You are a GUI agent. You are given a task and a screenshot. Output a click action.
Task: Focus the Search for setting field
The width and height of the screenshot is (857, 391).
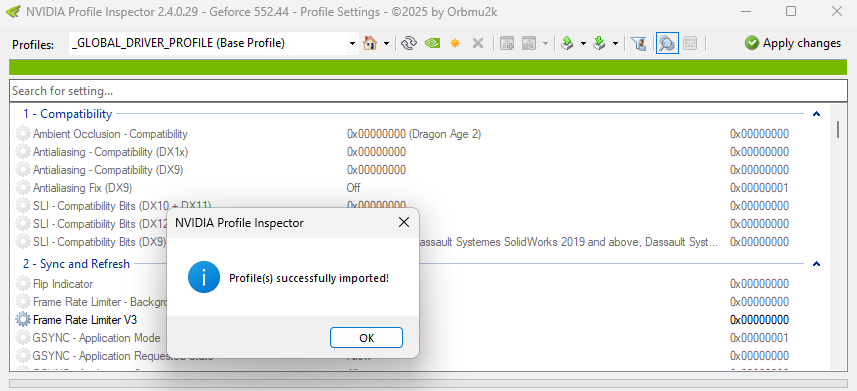428,90
